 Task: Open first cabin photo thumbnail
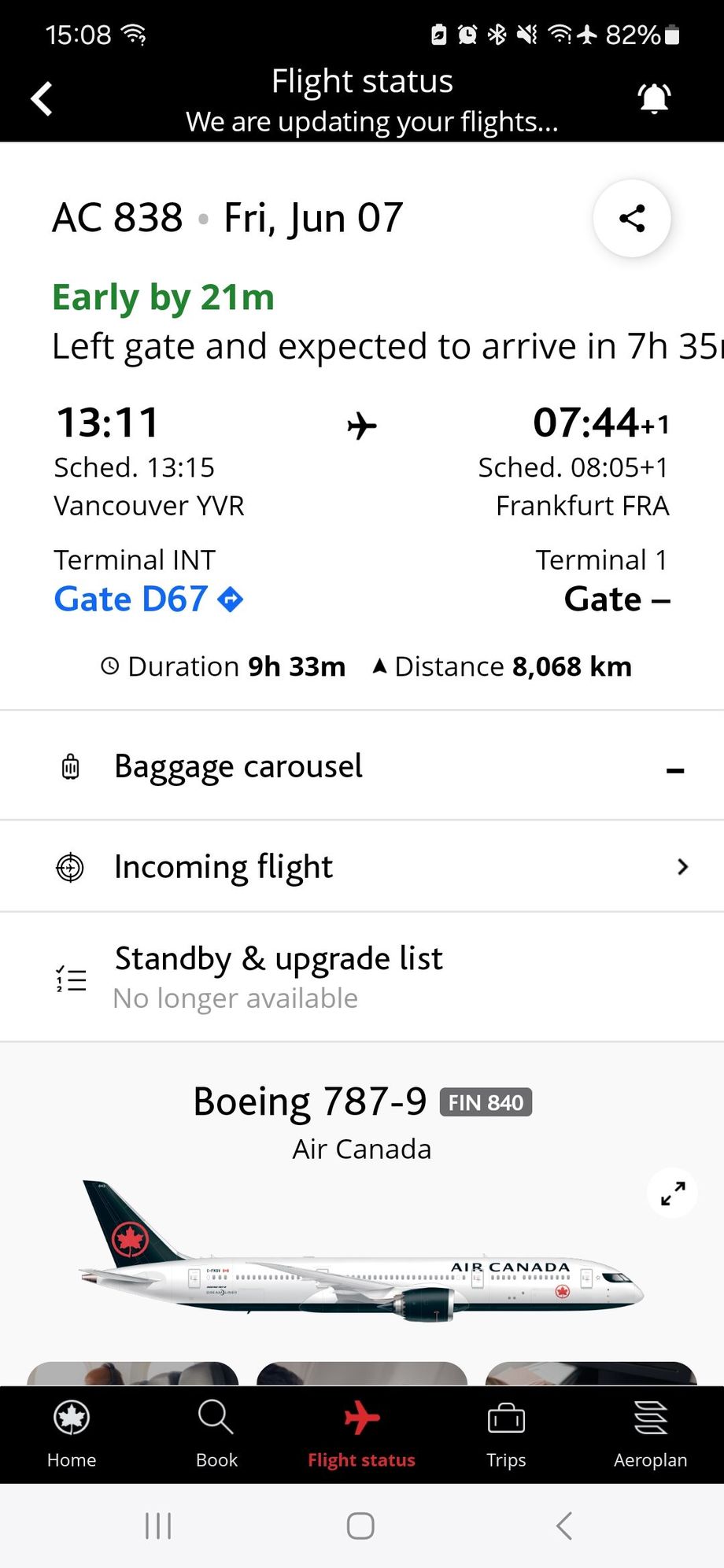pos(133,1373)
